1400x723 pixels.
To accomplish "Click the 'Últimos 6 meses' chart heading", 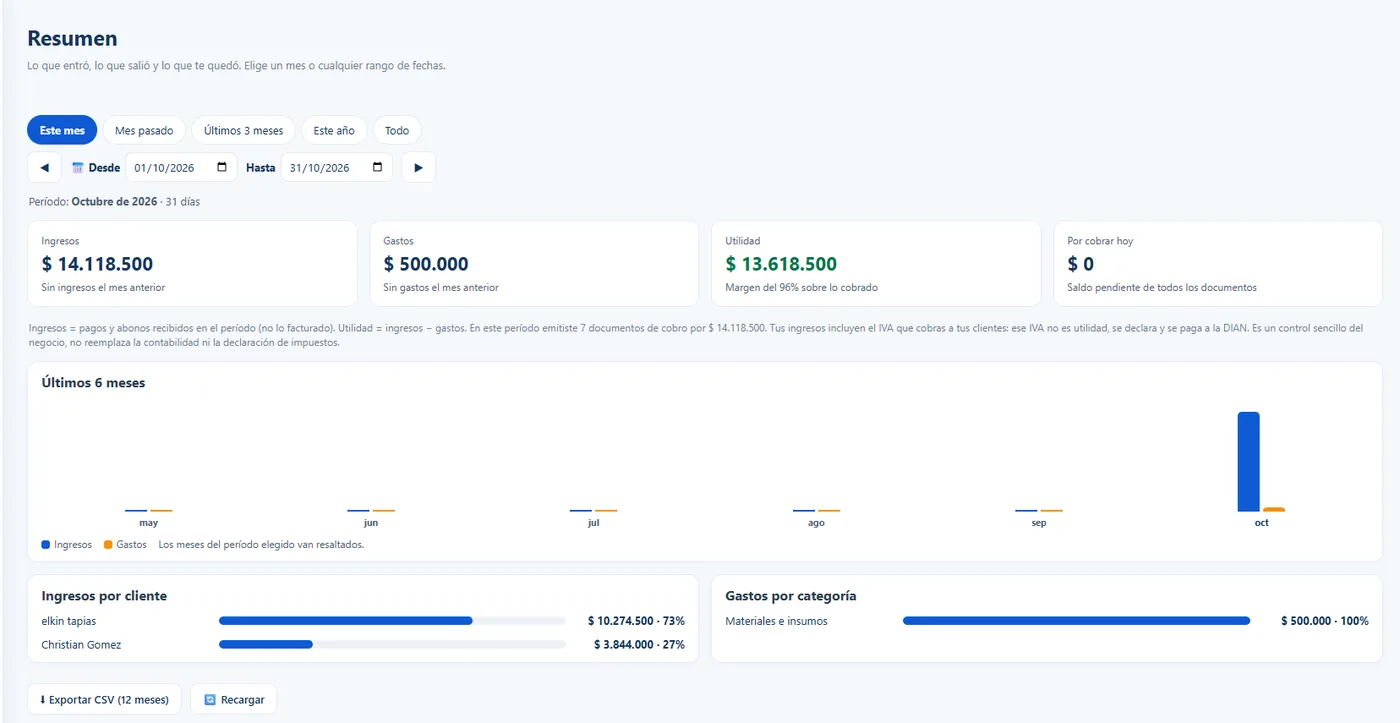I will click(93, 382).
